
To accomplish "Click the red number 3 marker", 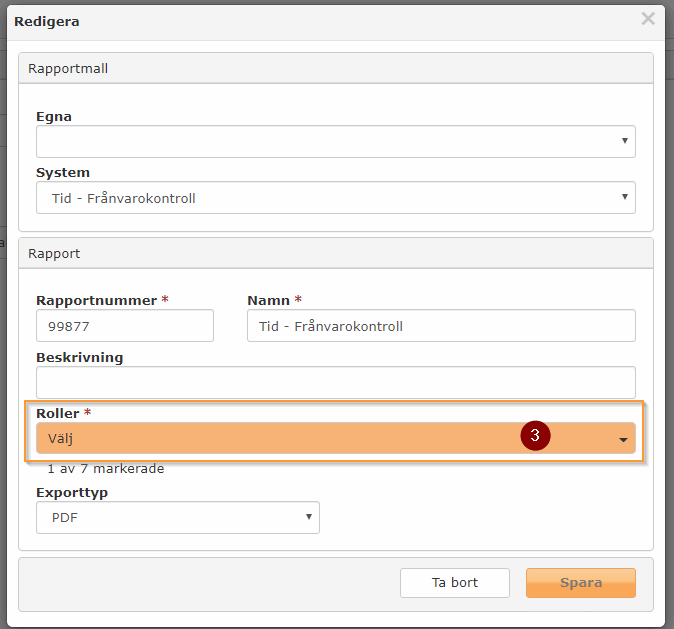I will click(535, 435).
